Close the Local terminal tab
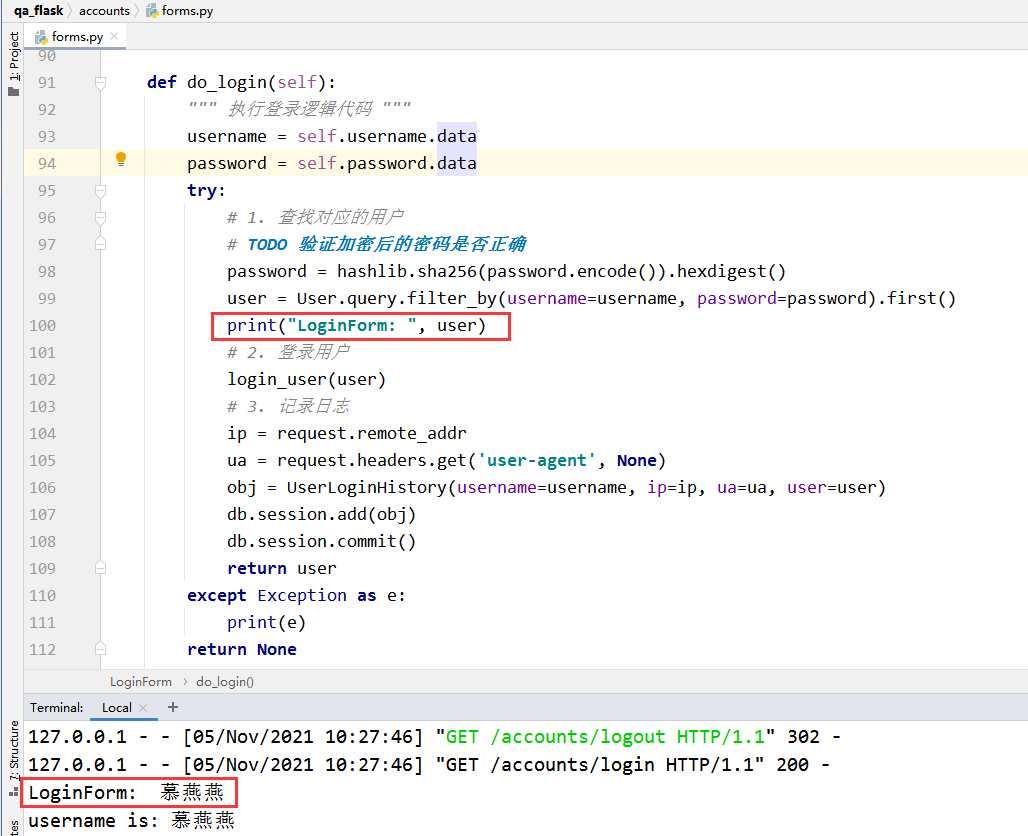 point(143,707)
